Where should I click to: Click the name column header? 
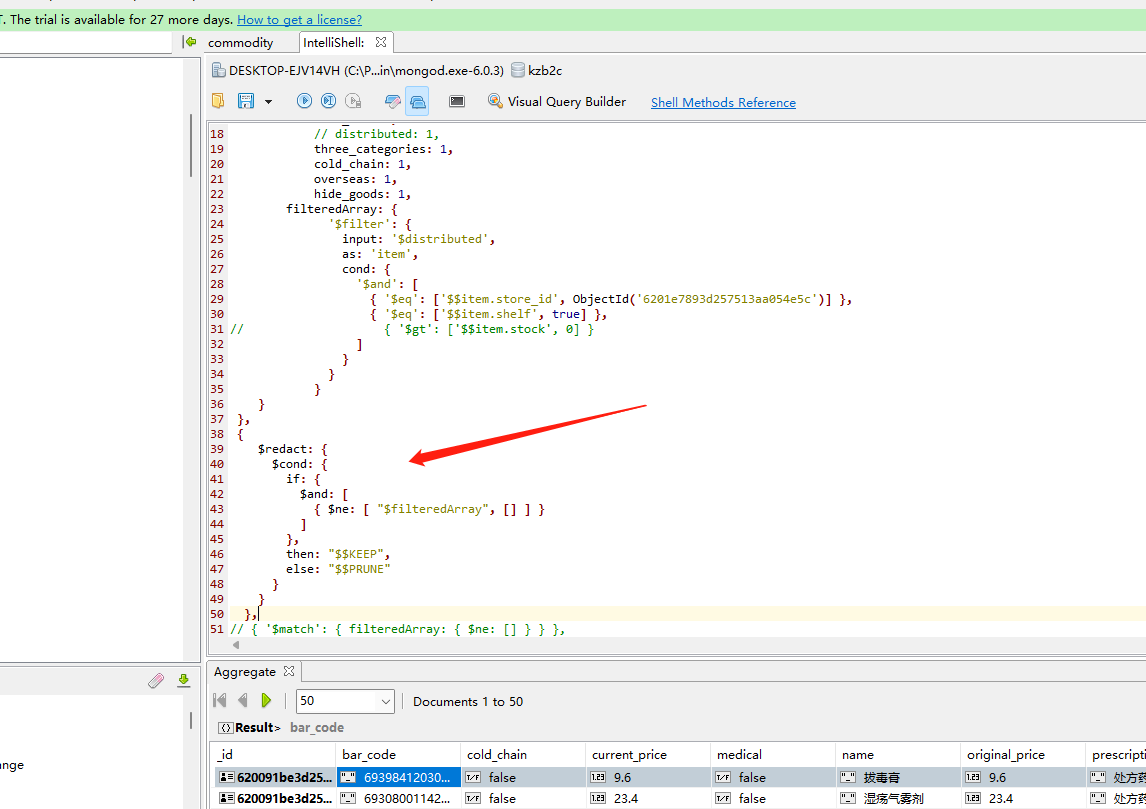tap(898, 754)
